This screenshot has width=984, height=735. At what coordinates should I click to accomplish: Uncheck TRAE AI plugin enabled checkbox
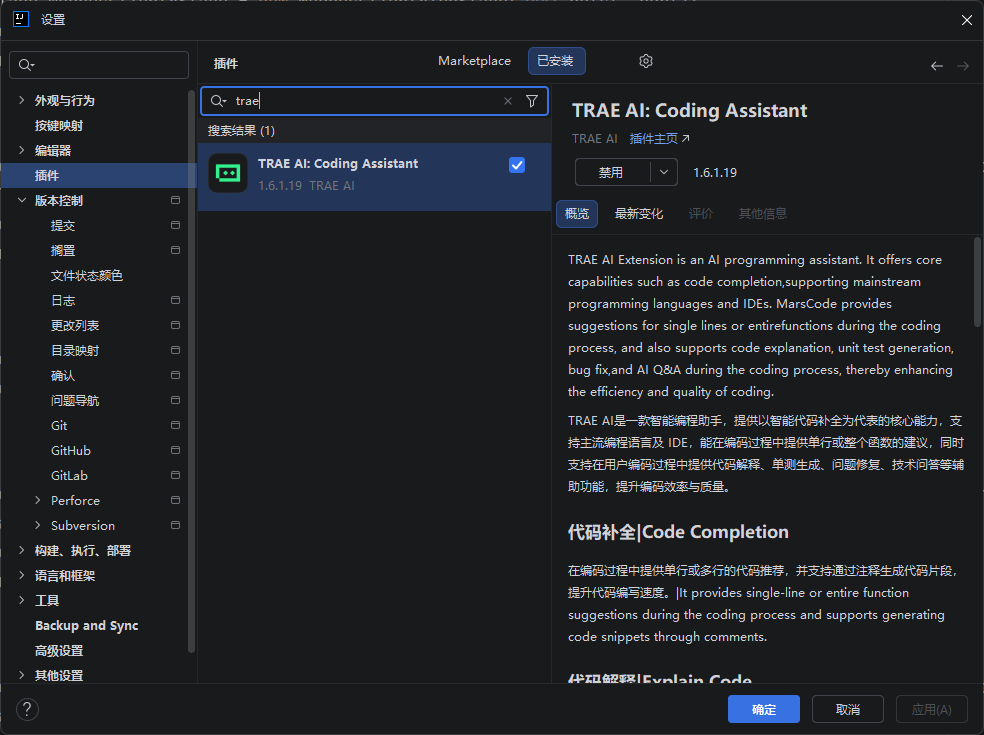click(517, 165)
